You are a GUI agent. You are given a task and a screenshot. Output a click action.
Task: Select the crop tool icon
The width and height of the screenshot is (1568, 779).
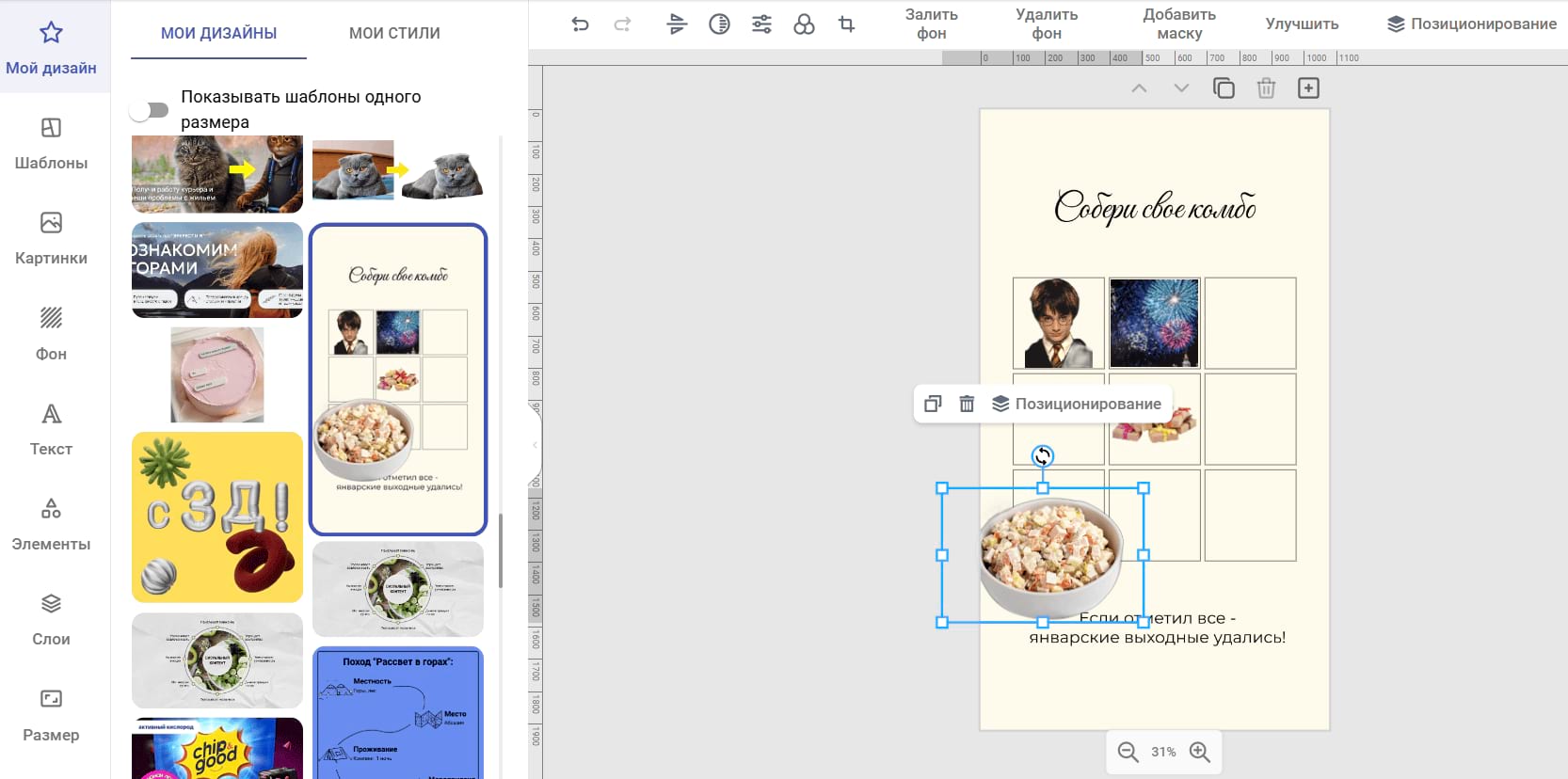(846, 24)
